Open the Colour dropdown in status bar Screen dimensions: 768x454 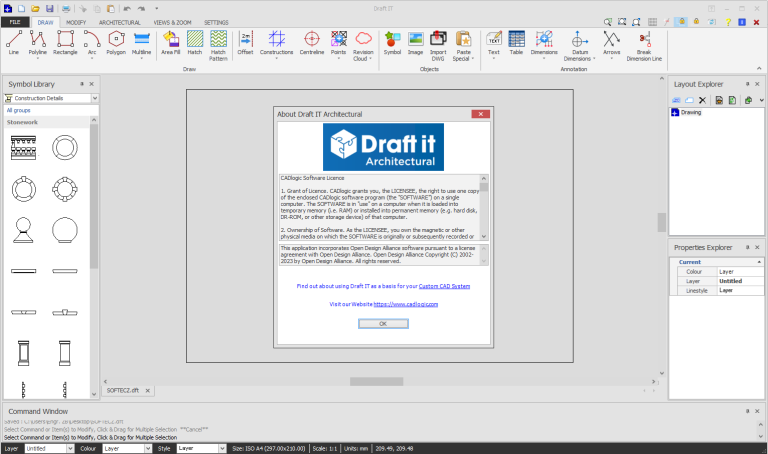click(x=148, y=448)
